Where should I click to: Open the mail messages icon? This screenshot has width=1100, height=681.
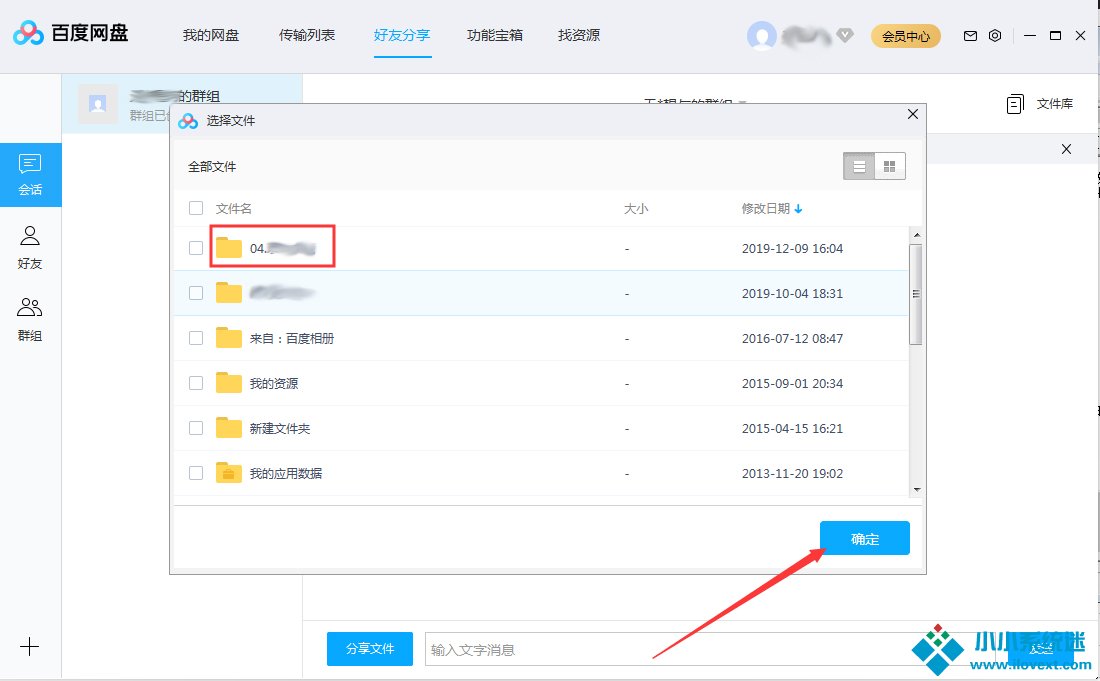[970, 36]
